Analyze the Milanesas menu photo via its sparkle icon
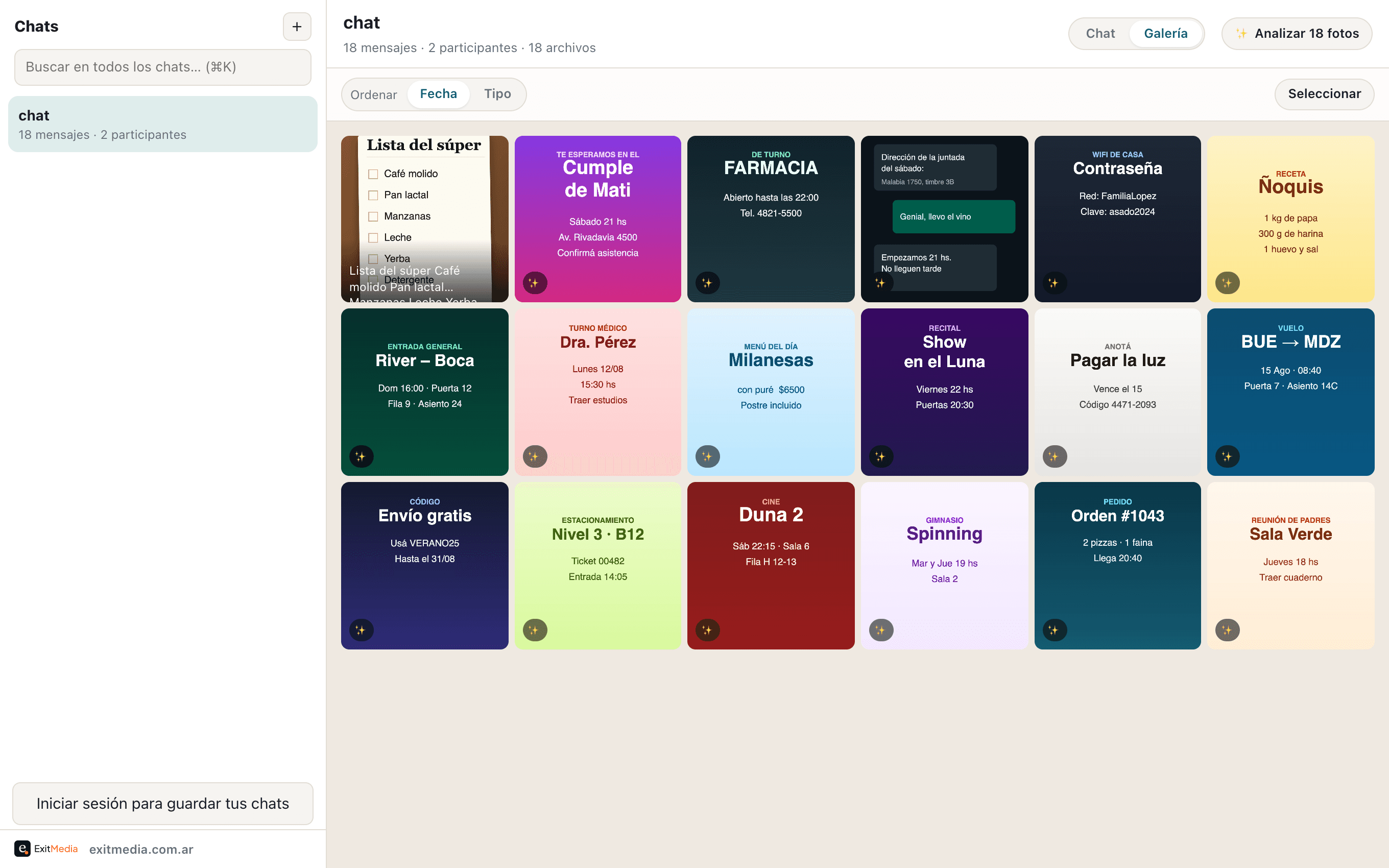The height and width of the screenshot is (868, 1389). pos(707,456)
